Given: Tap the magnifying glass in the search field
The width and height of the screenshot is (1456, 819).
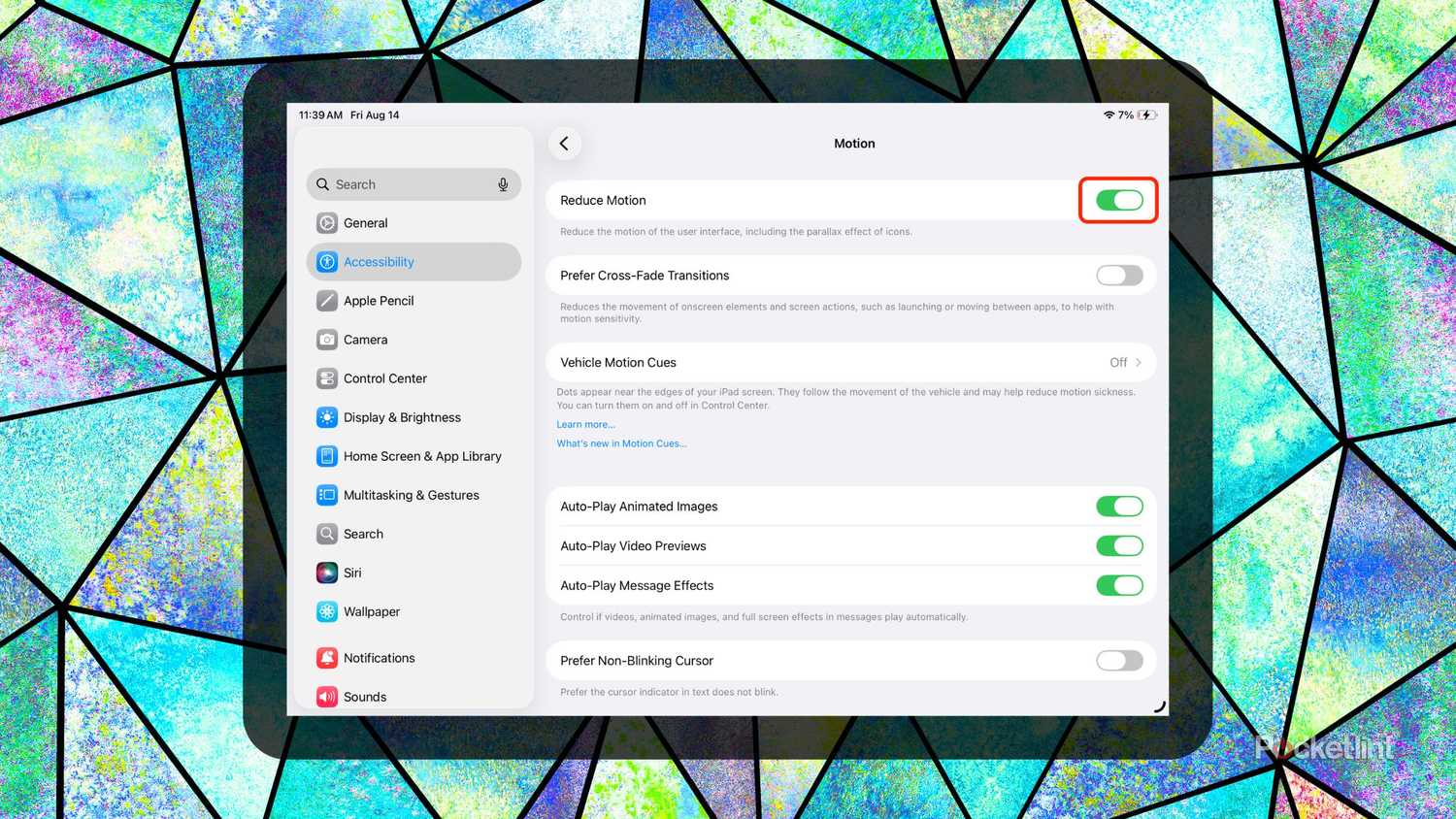Looking at the screenshot, I should click(x=322, y=184).
